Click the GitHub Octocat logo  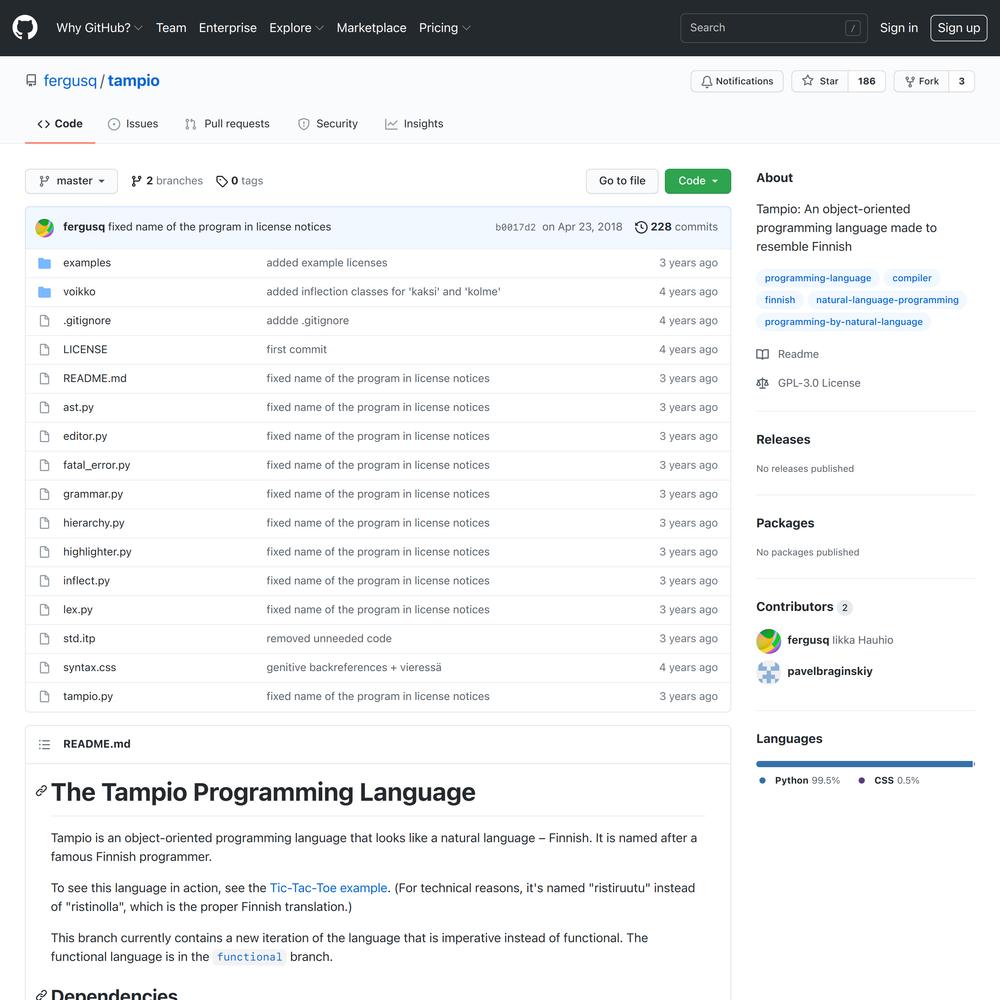pos(25,28)
